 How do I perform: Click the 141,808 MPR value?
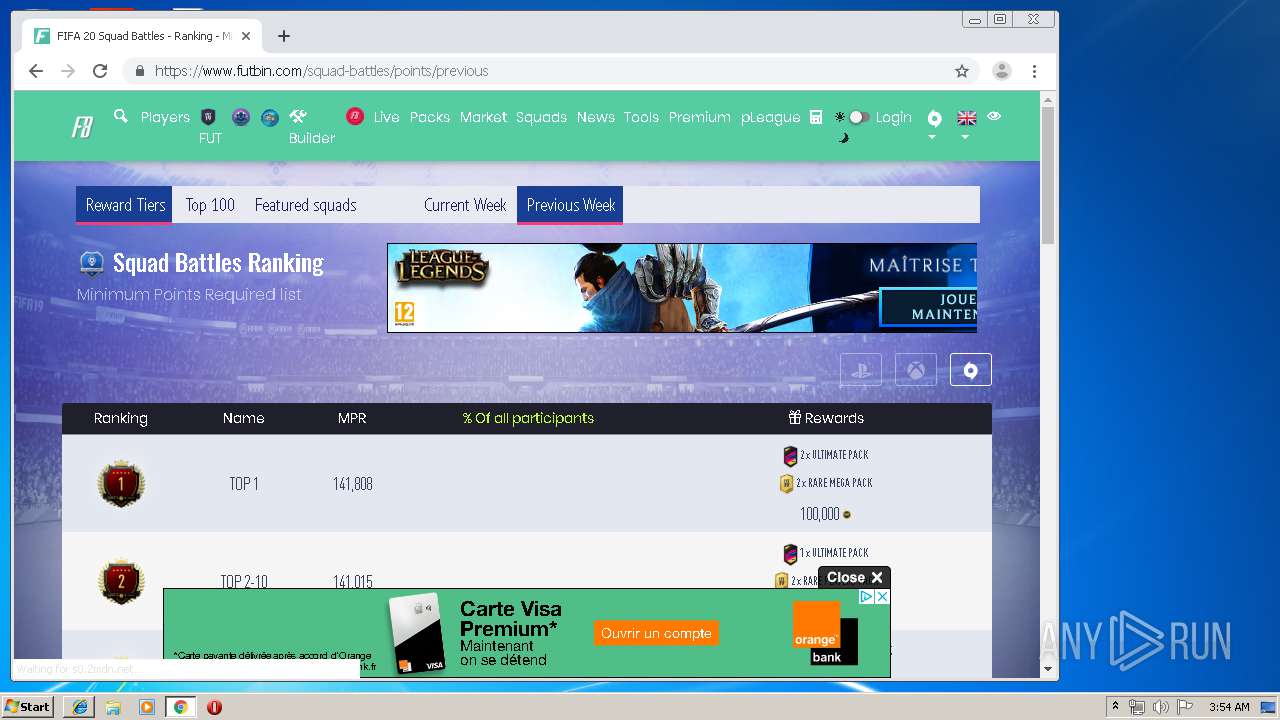pos(353,484)
